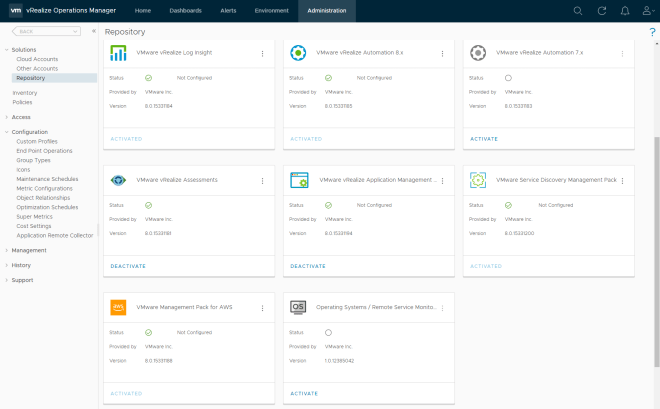Open Super Metrics in sidebar
660x409 pixels.
tap(35, 217)
